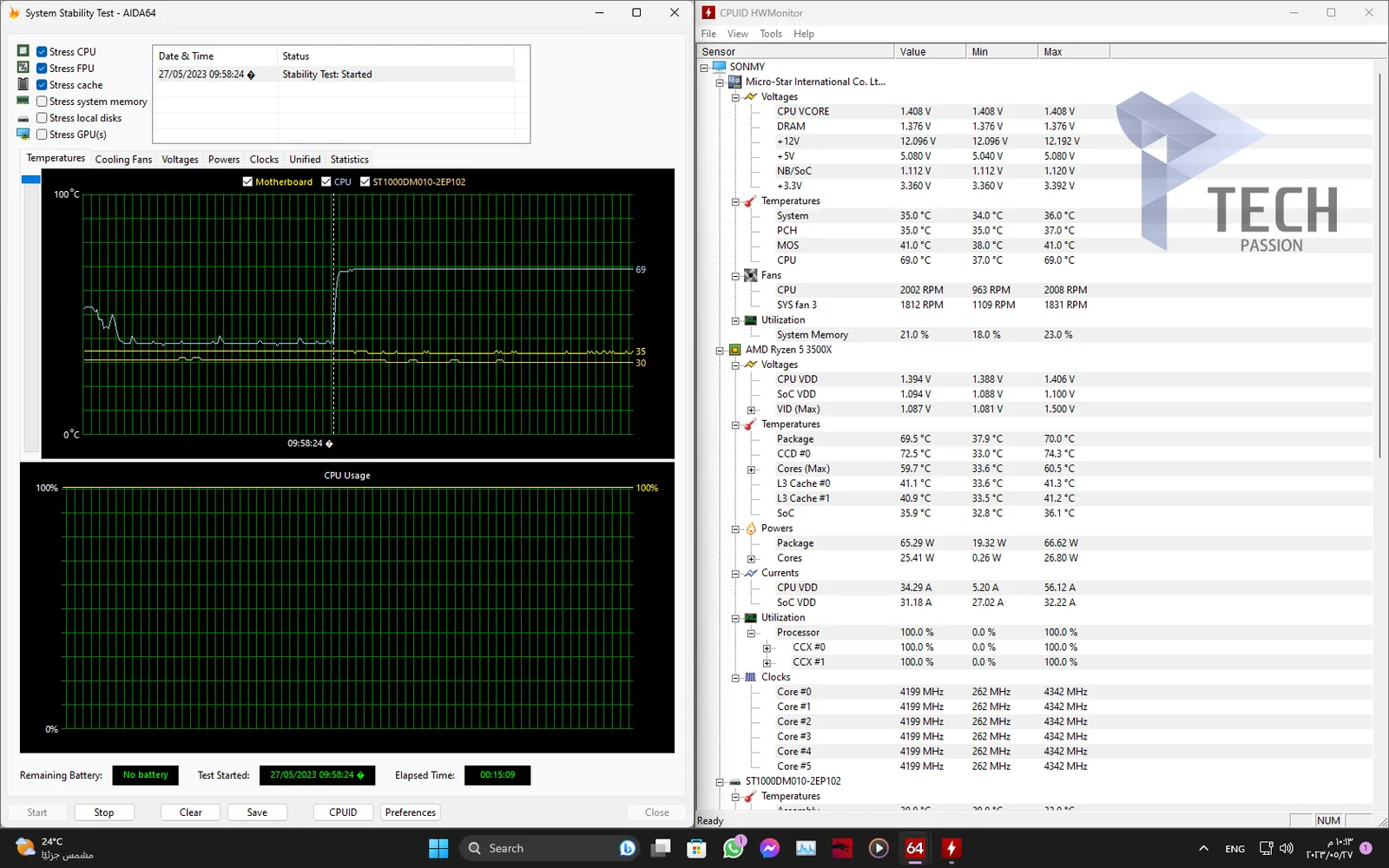This screenshot has height=868, width=1389.
Task: Switch to the Cooling Fans tab
Action: coord(123,160)
